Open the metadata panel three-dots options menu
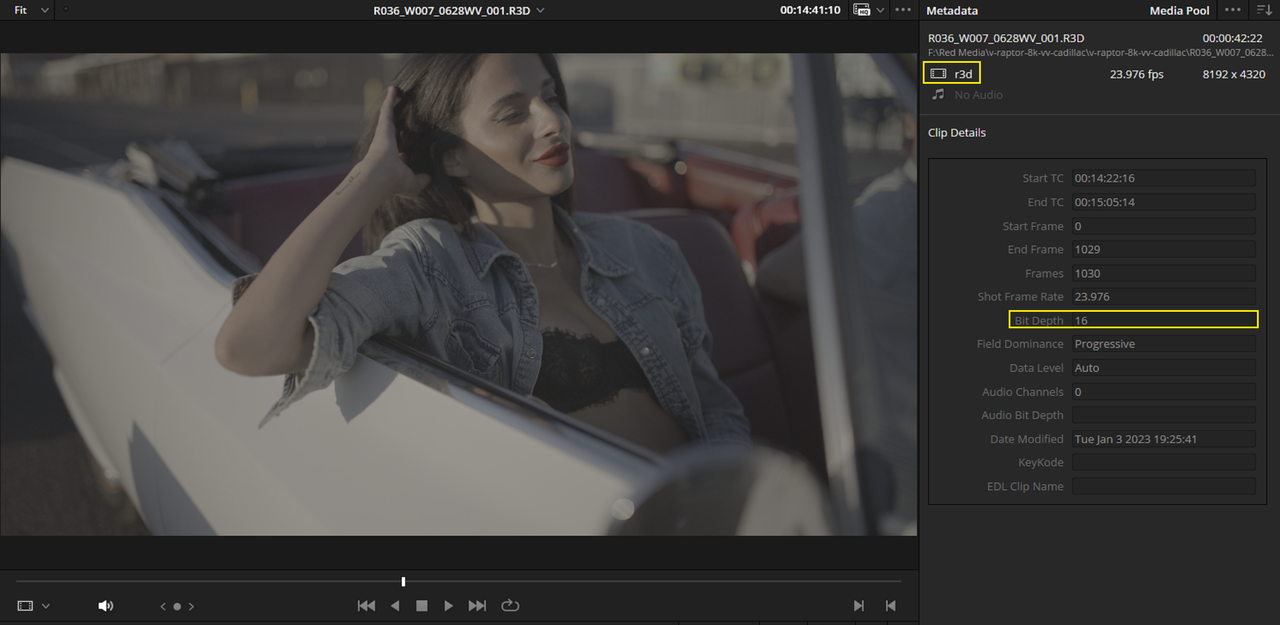1280x625 pixels. [1233, 10]
